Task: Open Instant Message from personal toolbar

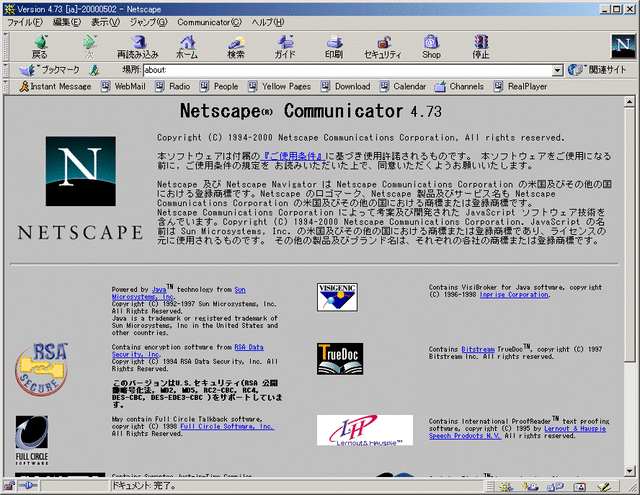Action: (56, 87)
